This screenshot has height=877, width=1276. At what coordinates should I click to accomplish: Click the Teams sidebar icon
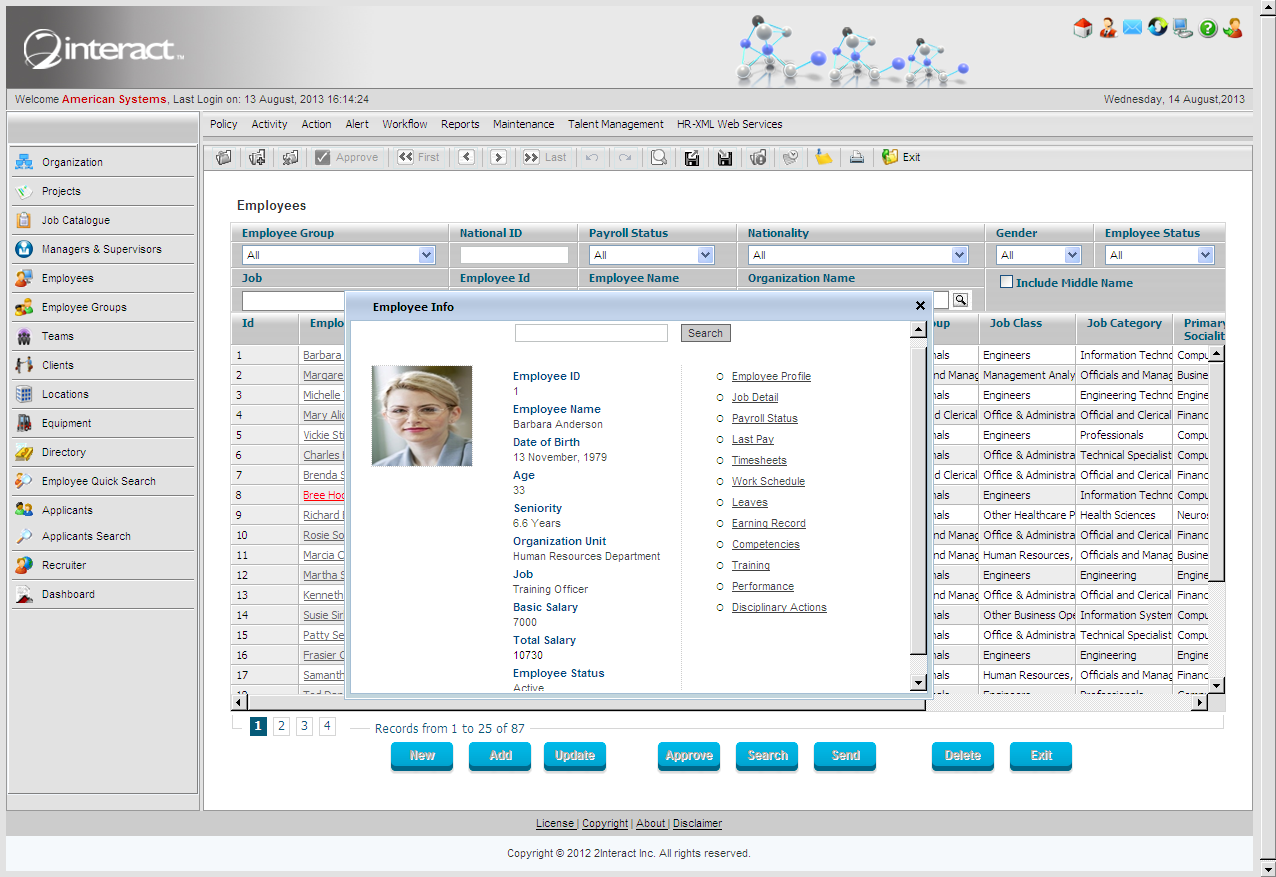[24, 336]
